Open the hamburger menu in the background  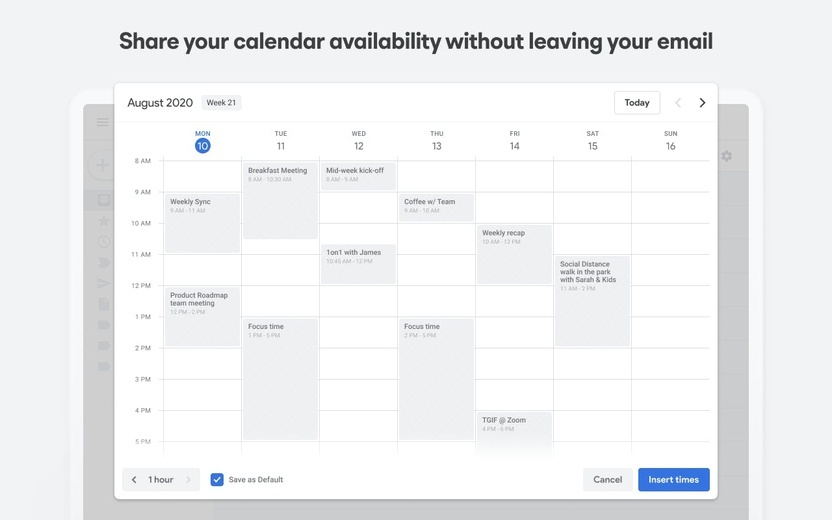[102, 122]
